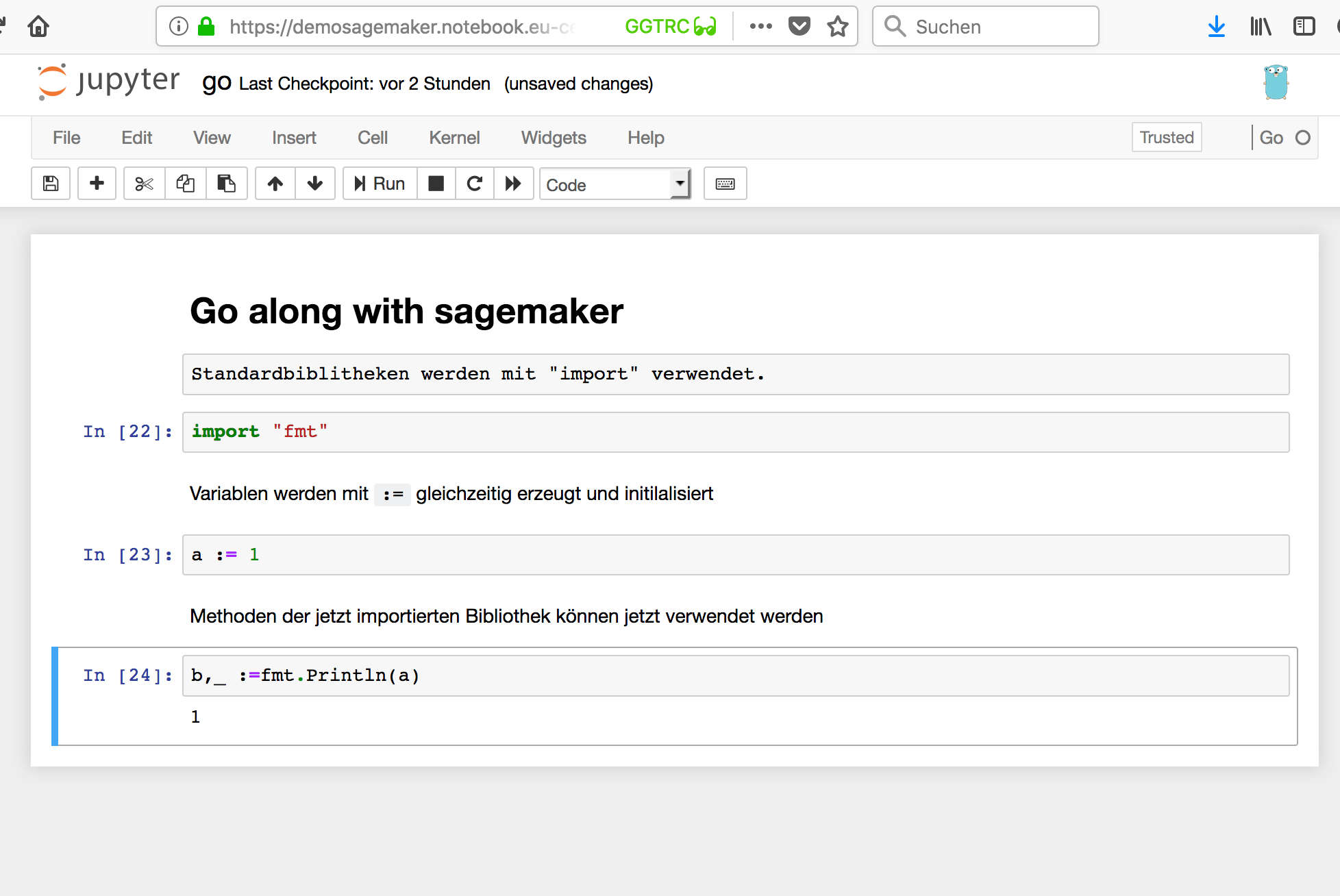Screen dimensions: 1340x896
Task: Click the Trusted notebook button
Action: click(1167, 138)
